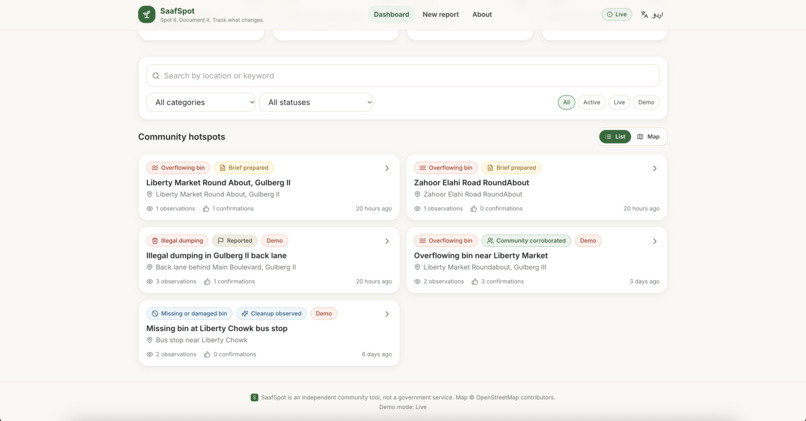Open Overflowing bin near Liberty Market title
Viewport: 806px width, 421px height.
click(481, 255)
